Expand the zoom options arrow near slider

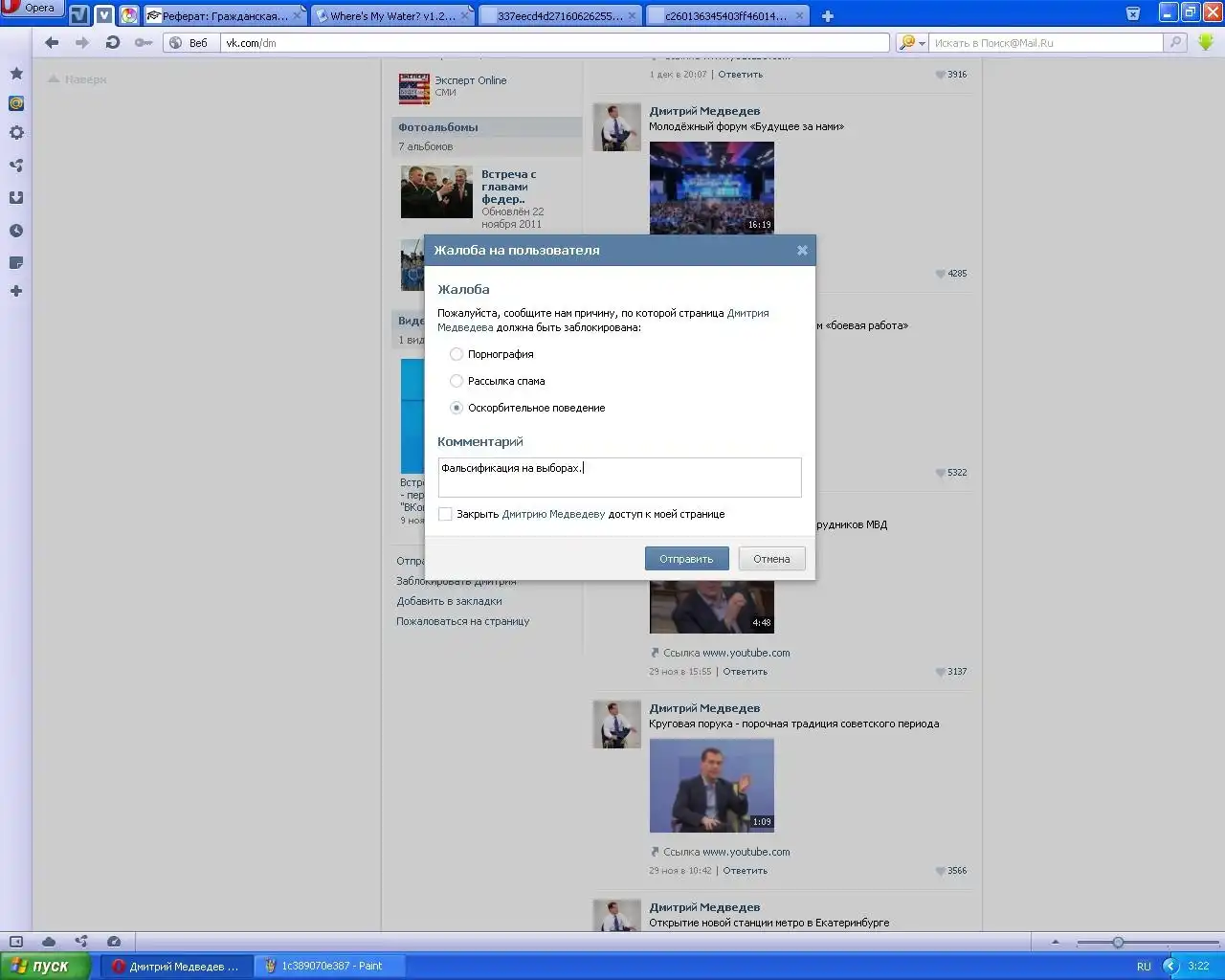1056,942
